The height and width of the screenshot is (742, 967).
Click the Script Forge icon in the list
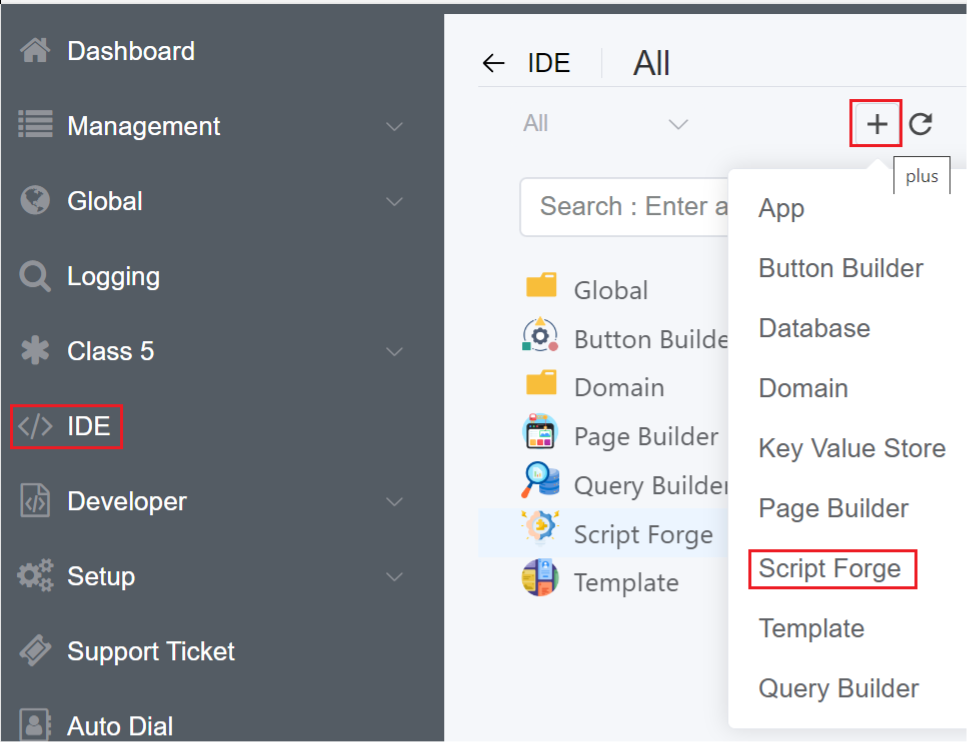[541, 530]
